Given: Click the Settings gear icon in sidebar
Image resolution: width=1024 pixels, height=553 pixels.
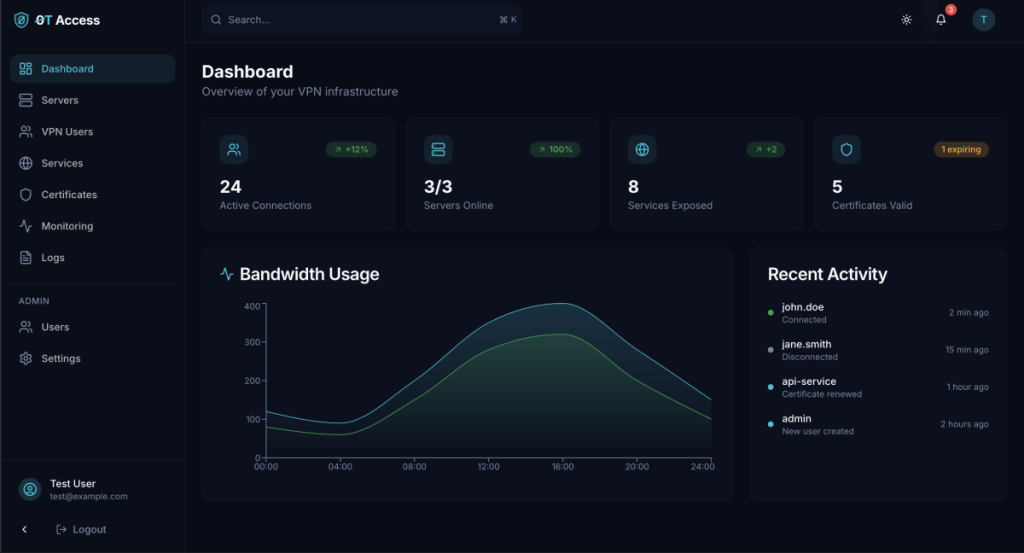Looking at the screenshot, I should [x=26, y=358].
